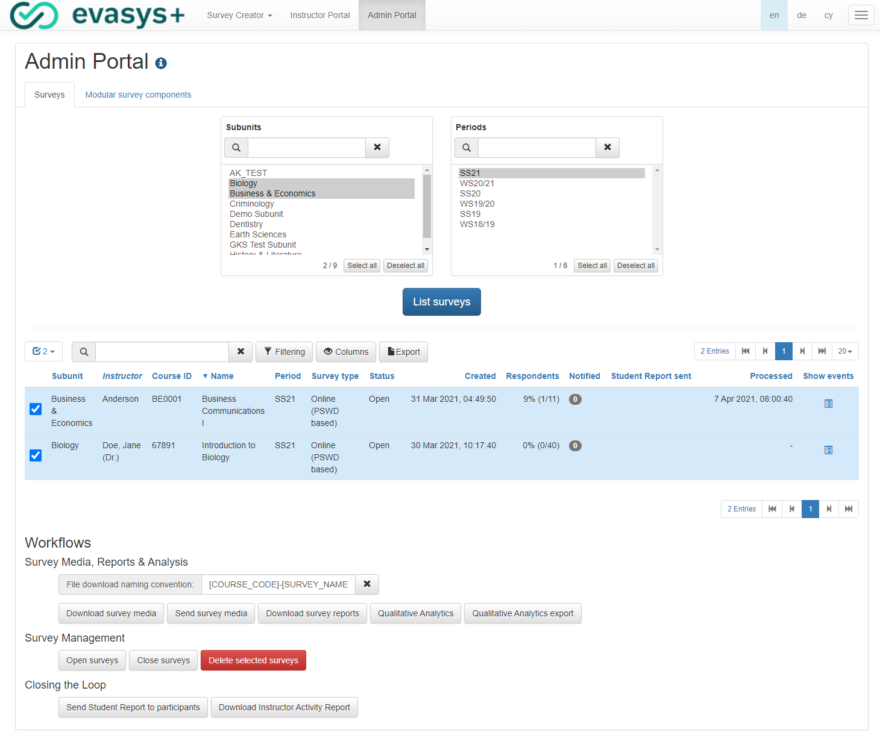Show events for Introduction to Biology
Image resolution: width=880 pixels, height=741 pixels.
coord(828,449)
